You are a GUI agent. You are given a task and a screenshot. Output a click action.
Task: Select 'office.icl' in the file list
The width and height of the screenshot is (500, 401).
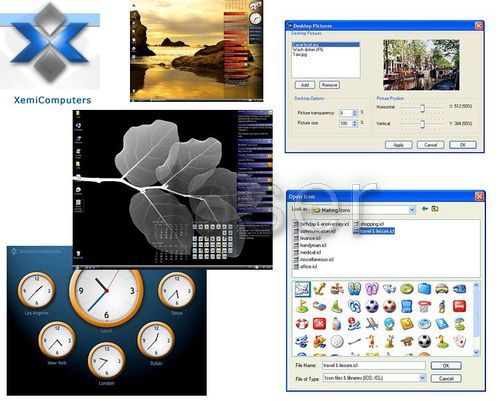305,267
